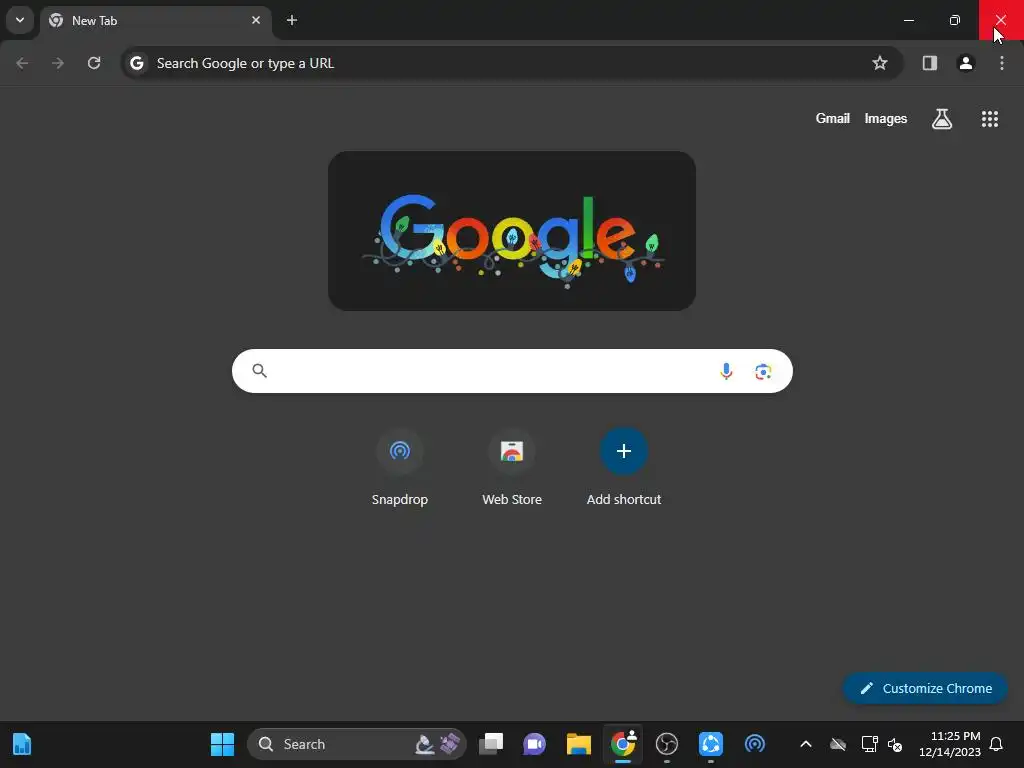Click the magnifier icon in search box

coord(259,371)
